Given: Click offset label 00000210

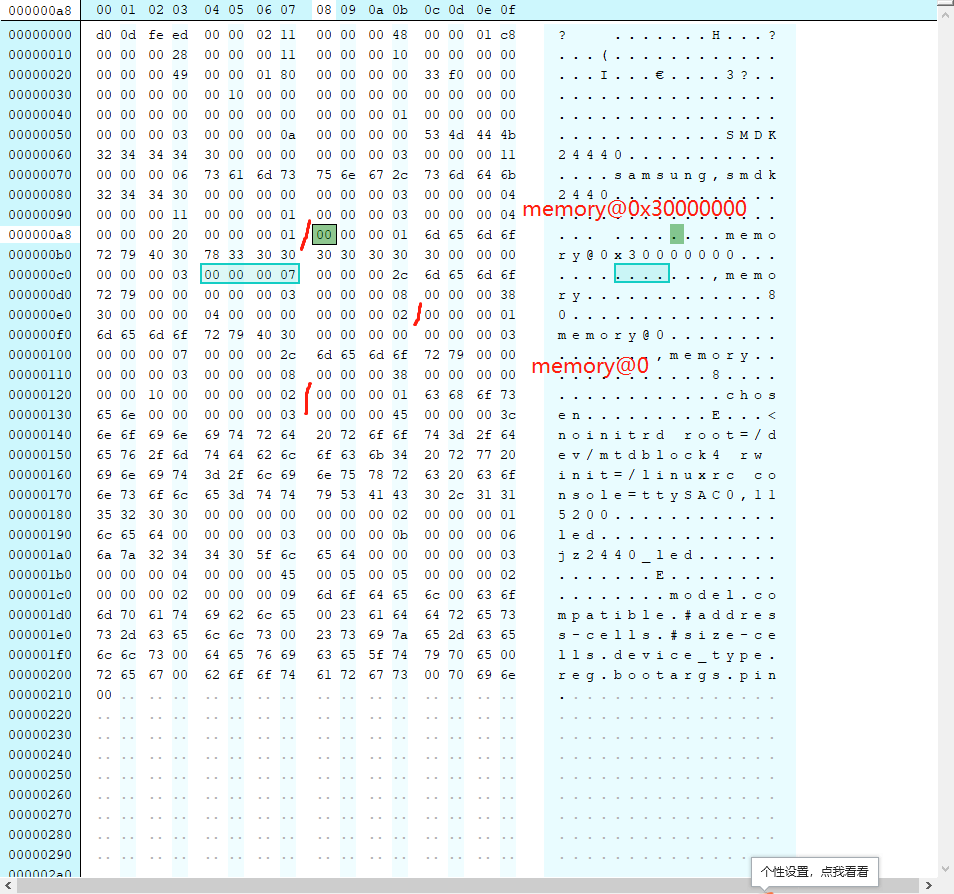Looking at the screenshot, I should tap(40, 694).
